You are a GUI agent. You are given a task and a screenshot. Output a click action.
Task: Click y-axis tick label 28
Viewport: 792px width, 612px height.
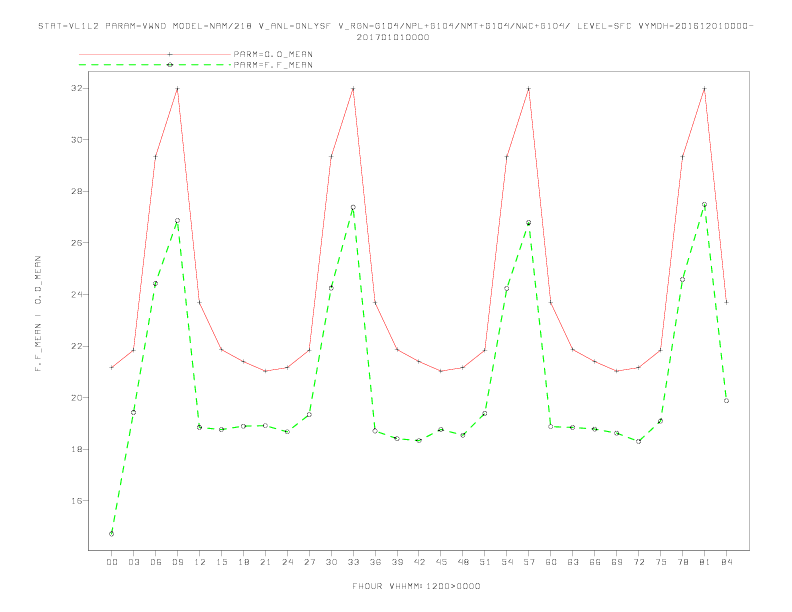coord(76,191)
